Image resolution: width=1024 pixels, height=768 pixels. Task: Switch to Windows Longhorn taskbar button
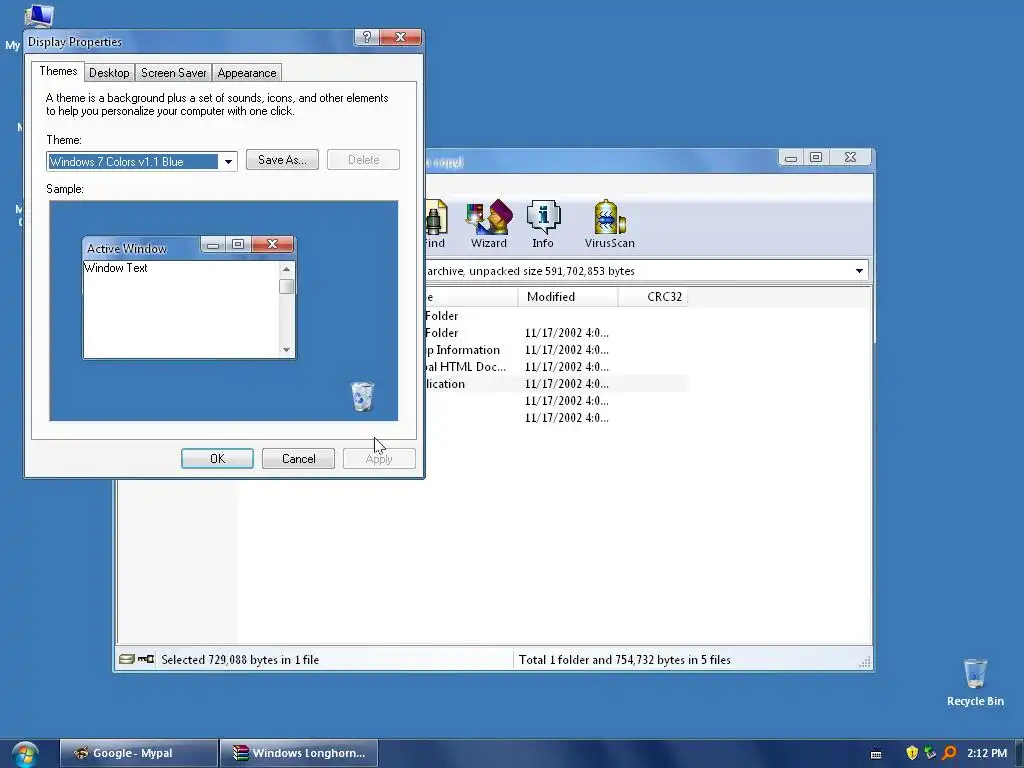click(x=299, y=753)
